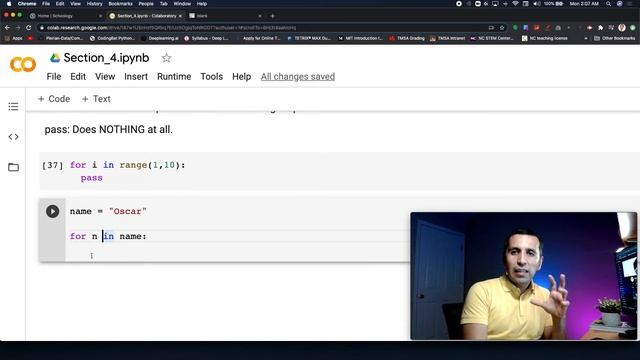Click the text pass: Does NOTHING at all.
Viewport: 640px width, 360px height.
tap(109, 129)
